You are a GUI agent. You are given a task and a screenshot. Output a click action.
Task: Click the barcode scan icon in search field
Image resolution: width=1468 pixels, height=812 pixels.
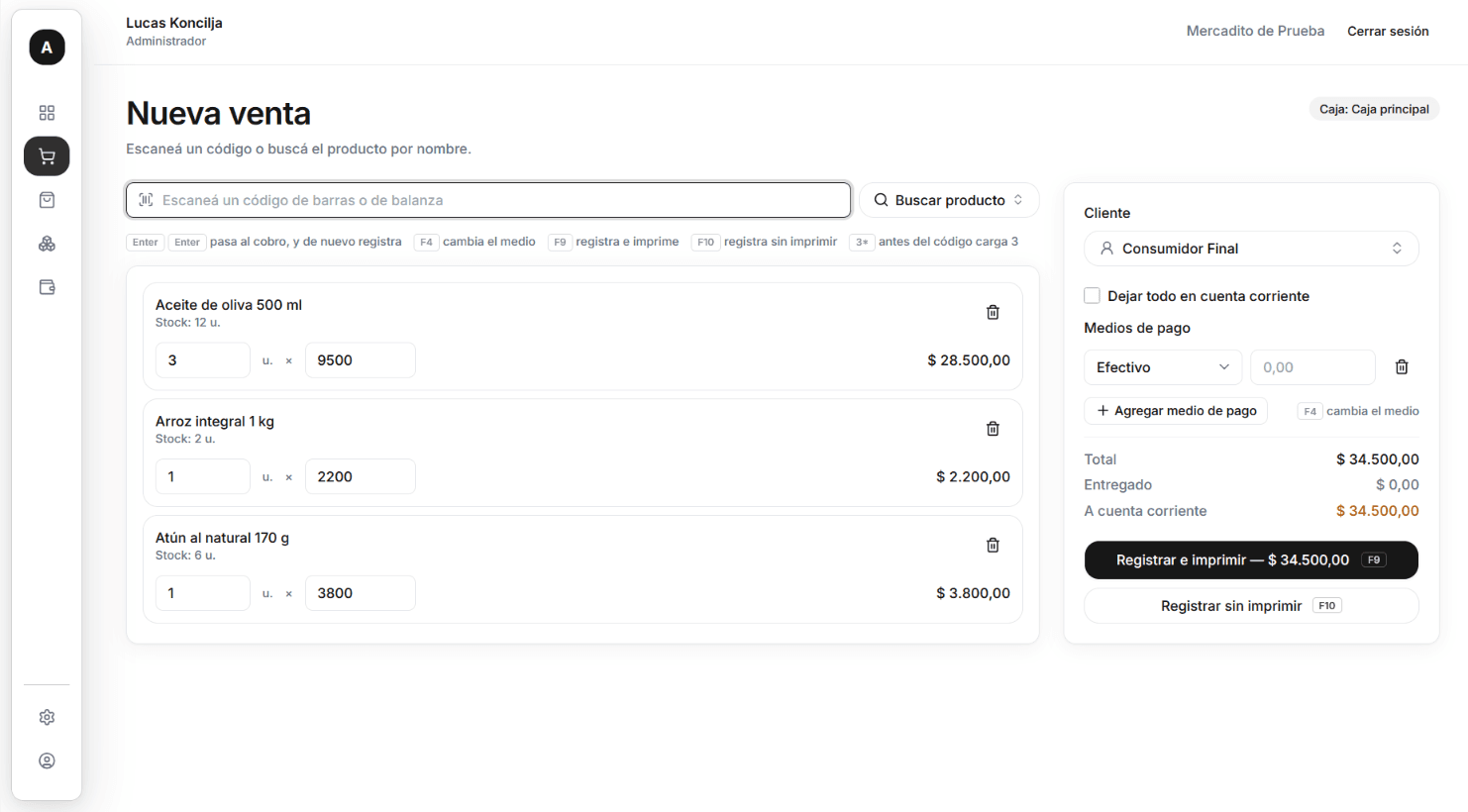click(146, 200)
